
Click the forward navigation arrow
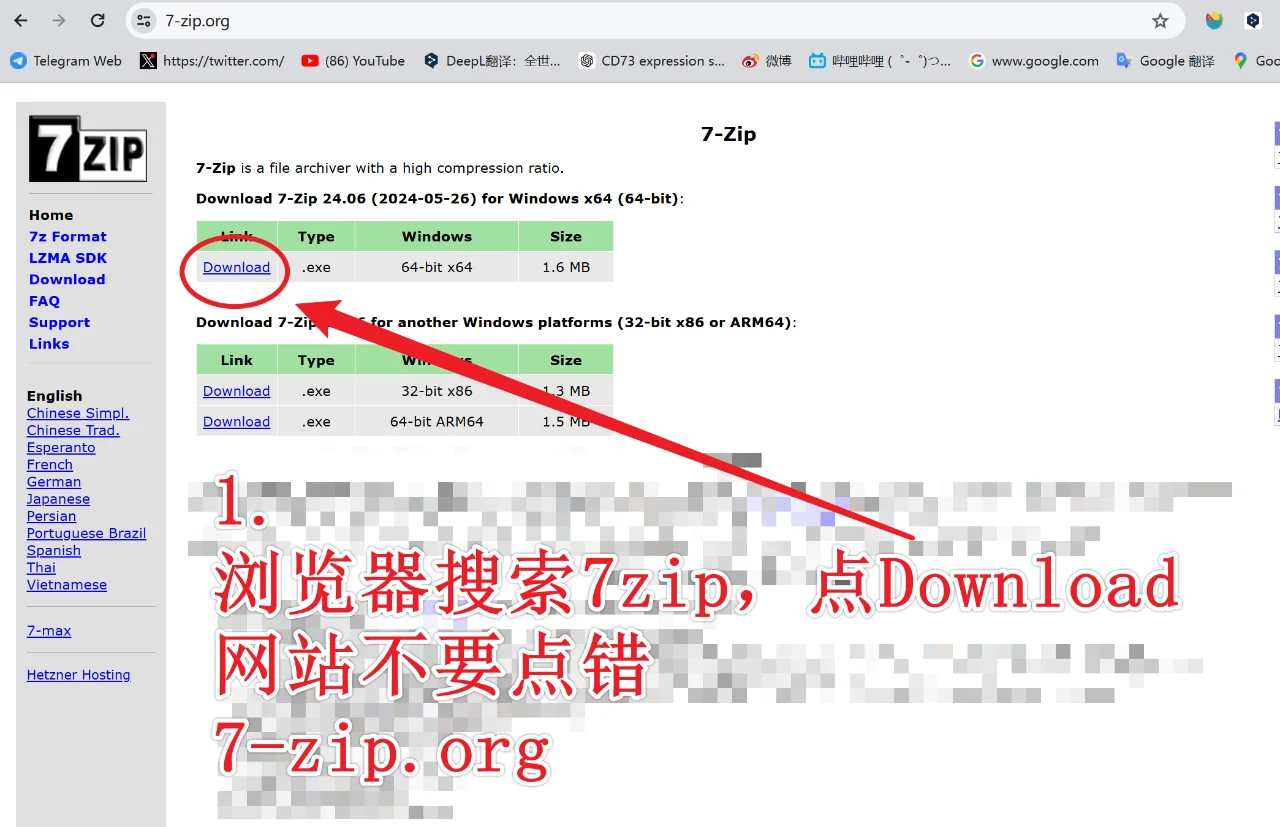click(x=60, y=20)
